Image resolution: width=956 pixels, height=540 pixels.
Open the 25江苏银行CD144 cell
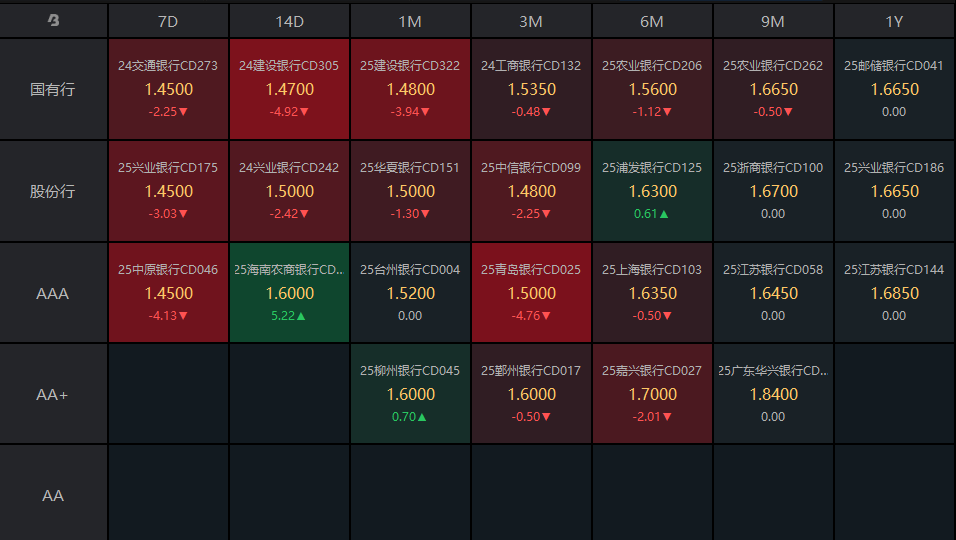(894, 293)
